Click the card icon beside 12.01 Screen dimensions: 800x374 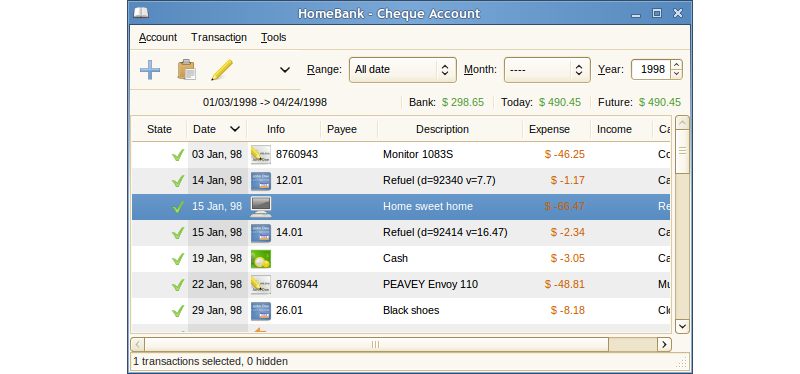[x=261, y=181]
